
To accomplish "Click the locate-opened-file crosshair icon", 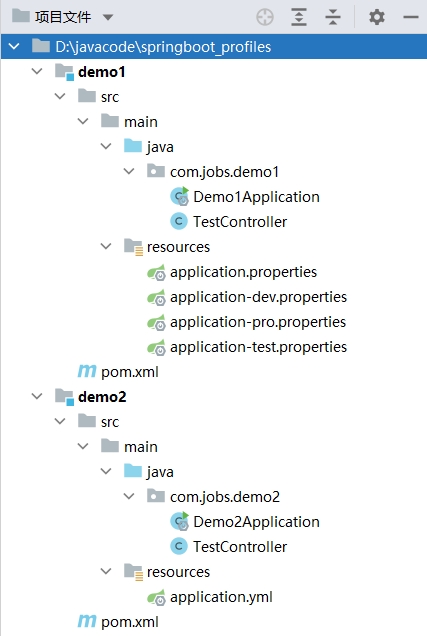I will (x=265, y=17).
